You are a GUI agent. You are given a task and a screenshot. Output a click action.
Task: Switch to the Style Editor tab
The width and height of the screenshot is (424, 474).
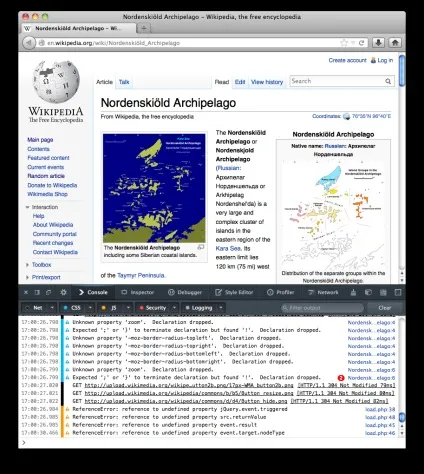coord(234,292)
